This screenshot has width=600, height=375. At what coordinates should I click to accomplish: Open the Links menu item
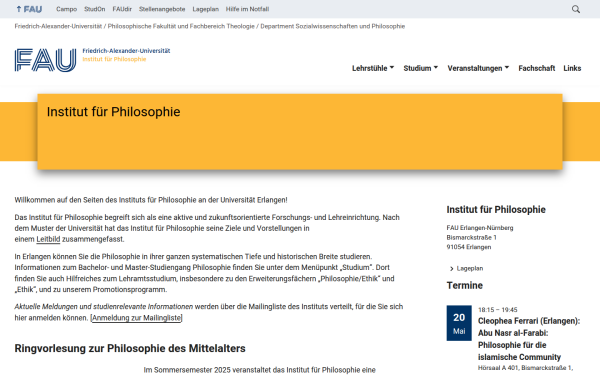[x=572, y=68]
